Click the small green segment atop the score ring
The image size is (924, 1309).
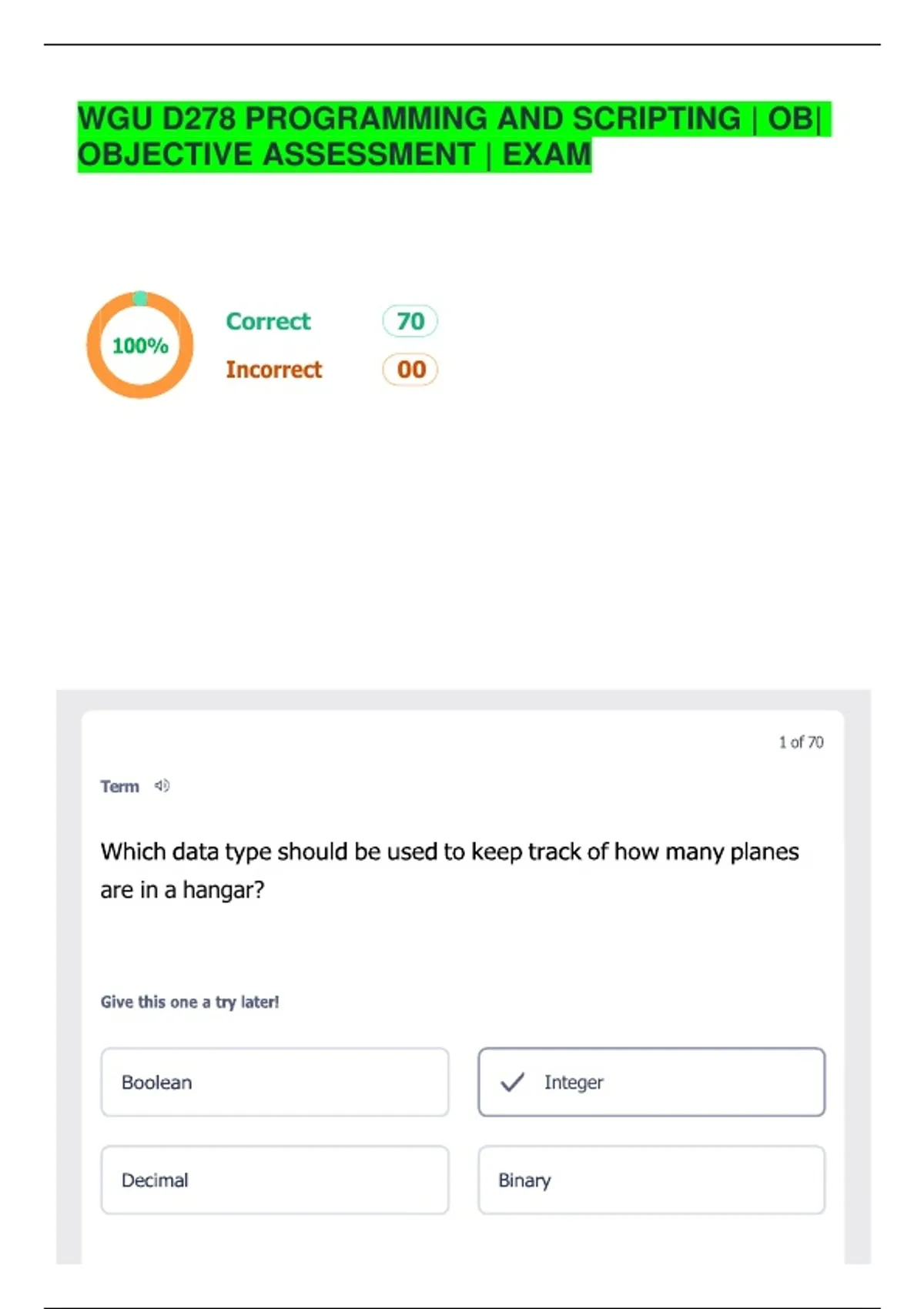tap(140, 298)
